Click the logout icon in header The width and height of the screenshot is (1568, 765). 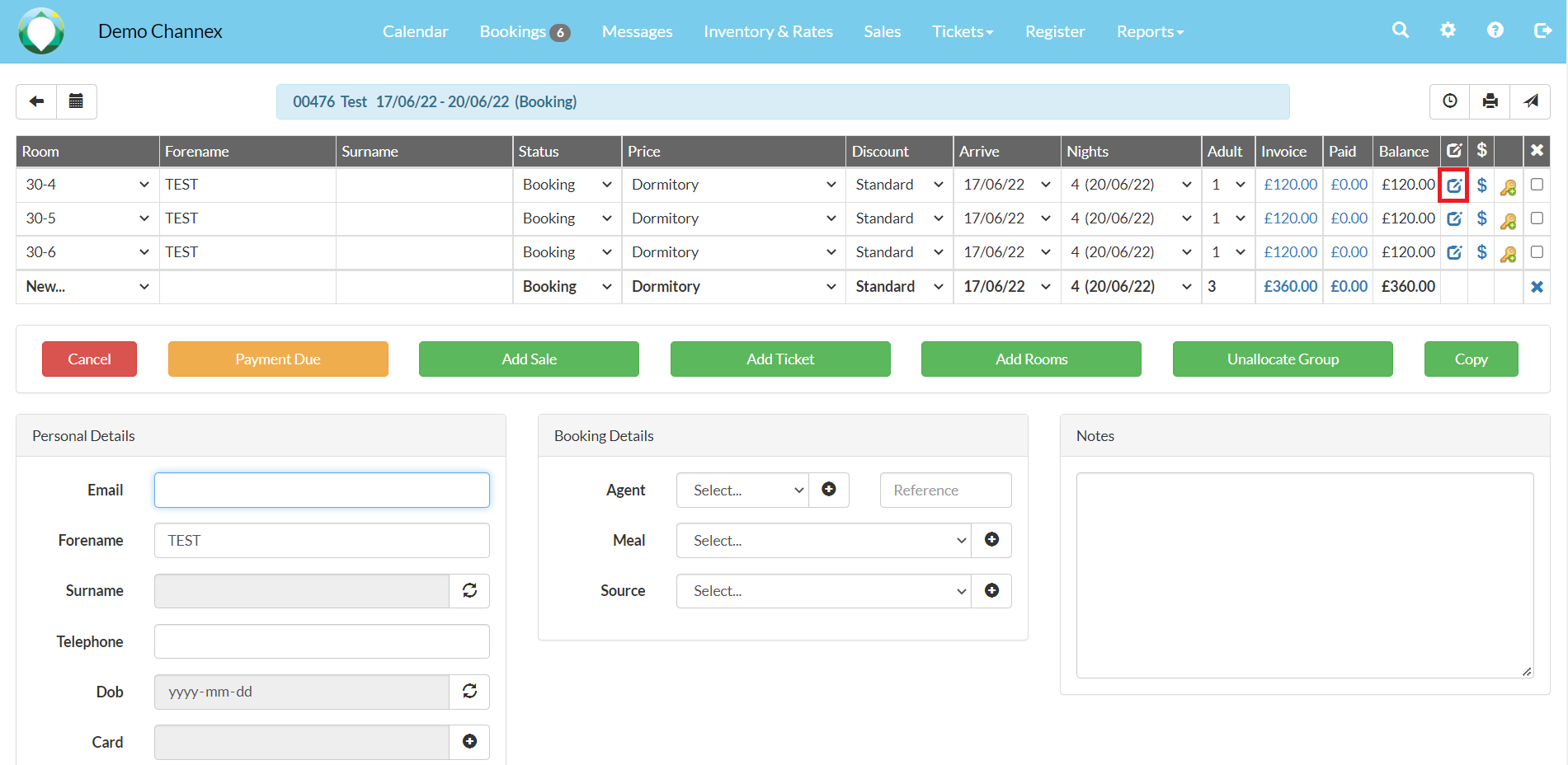pyautogui.click(x=1542, y=31)
